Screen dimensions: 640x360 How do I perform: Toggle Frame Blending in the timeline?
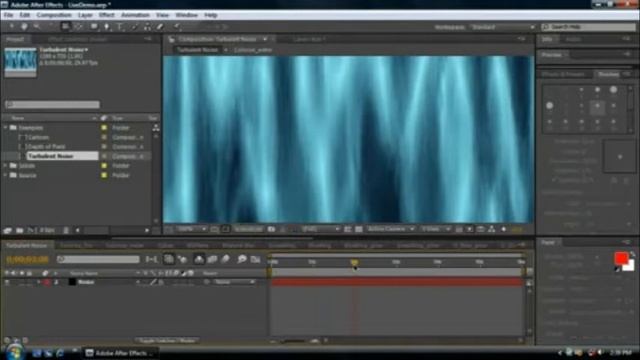pyautogui.click(x=212, y=259)
